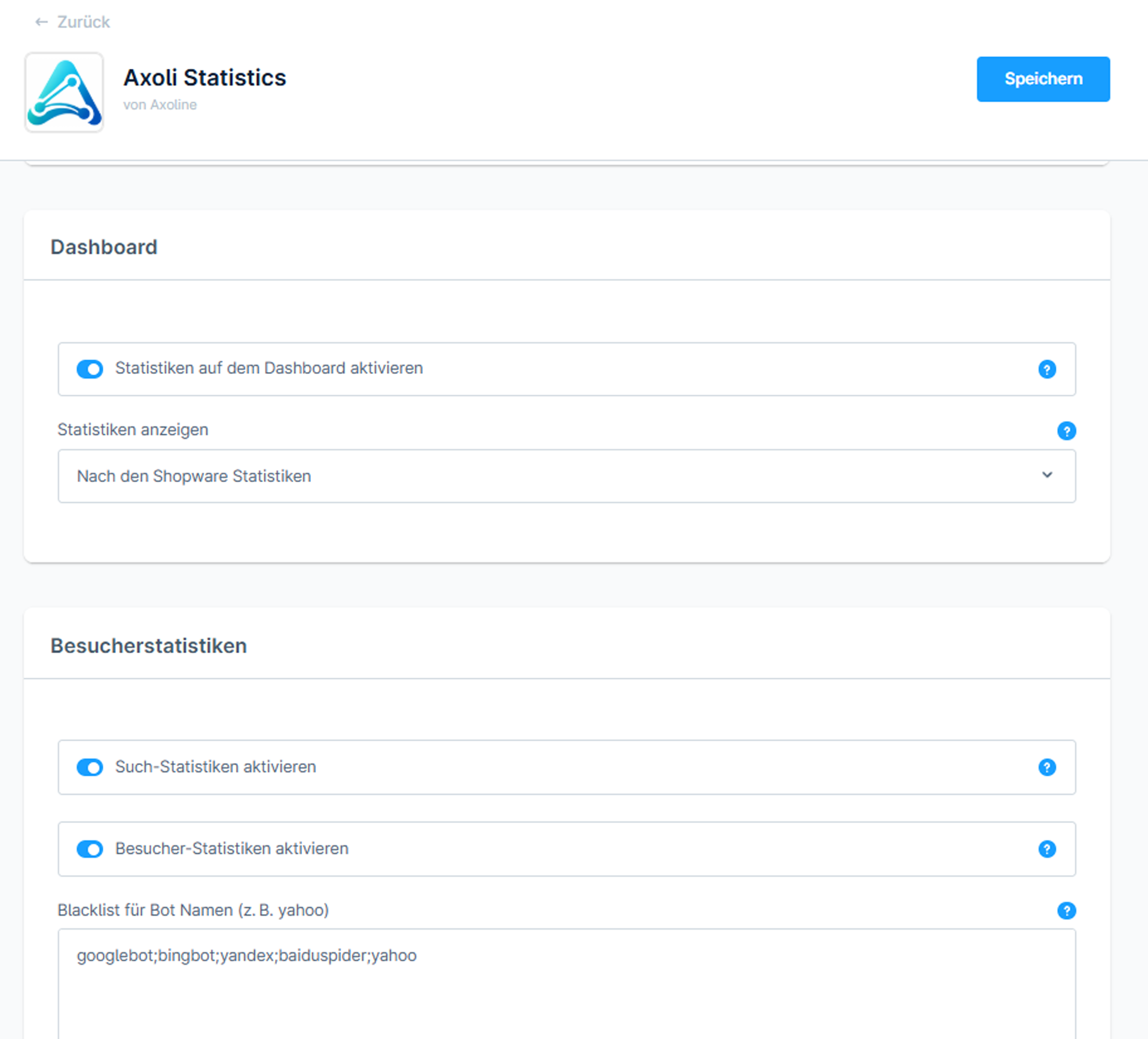Click the Statistiken anzeigen field label
This screenshot has height=1039, width=1148.
133,430
